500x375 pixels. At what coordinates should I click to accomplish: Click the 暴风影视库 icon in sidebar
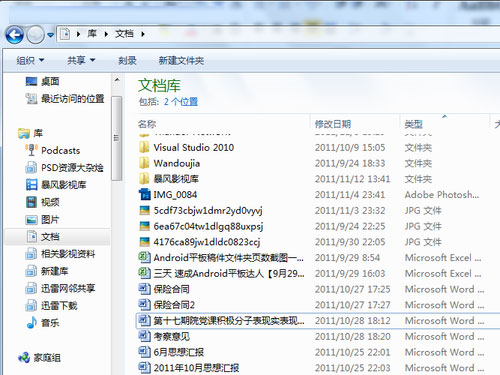32,185
